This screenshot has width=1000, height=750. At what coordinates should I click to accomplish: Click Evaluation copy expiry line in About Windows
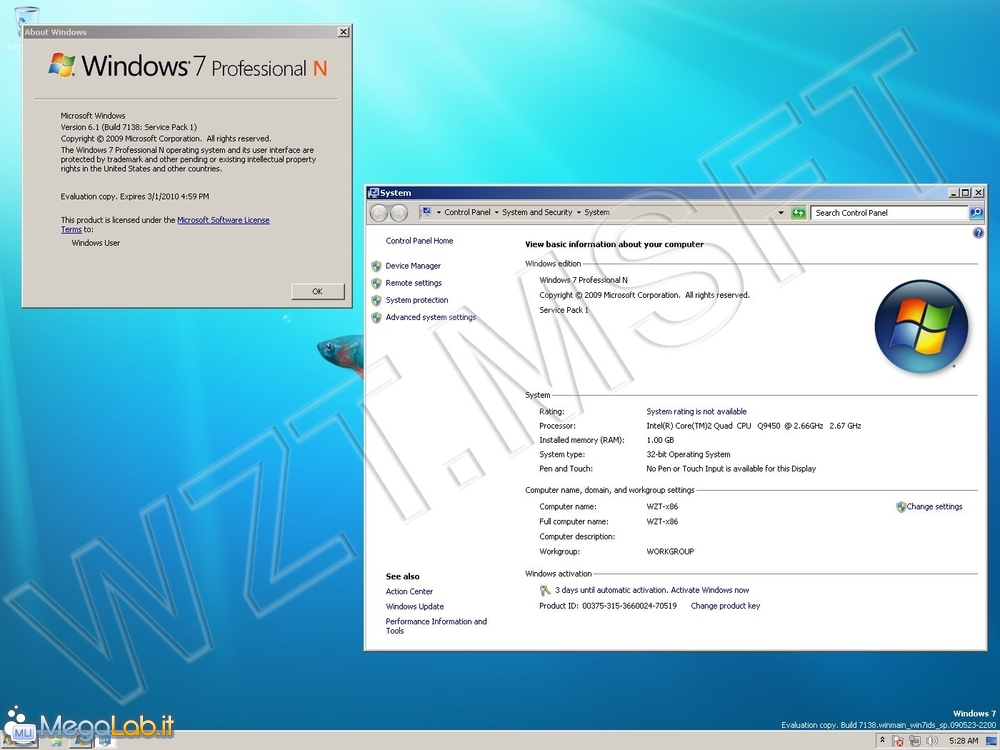pos(135,197)
